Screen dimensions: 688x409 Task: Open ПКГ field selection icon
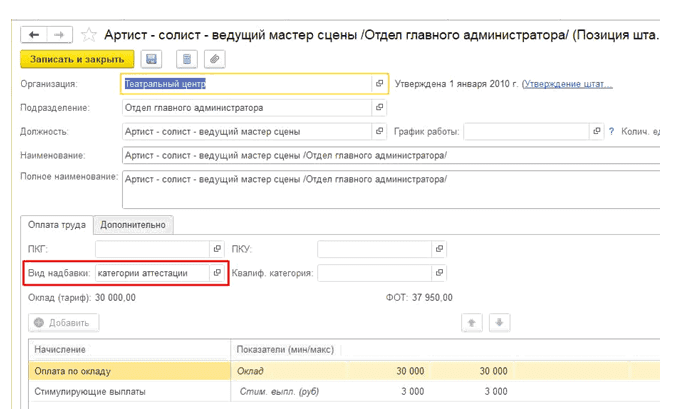(x=217, y=249)
